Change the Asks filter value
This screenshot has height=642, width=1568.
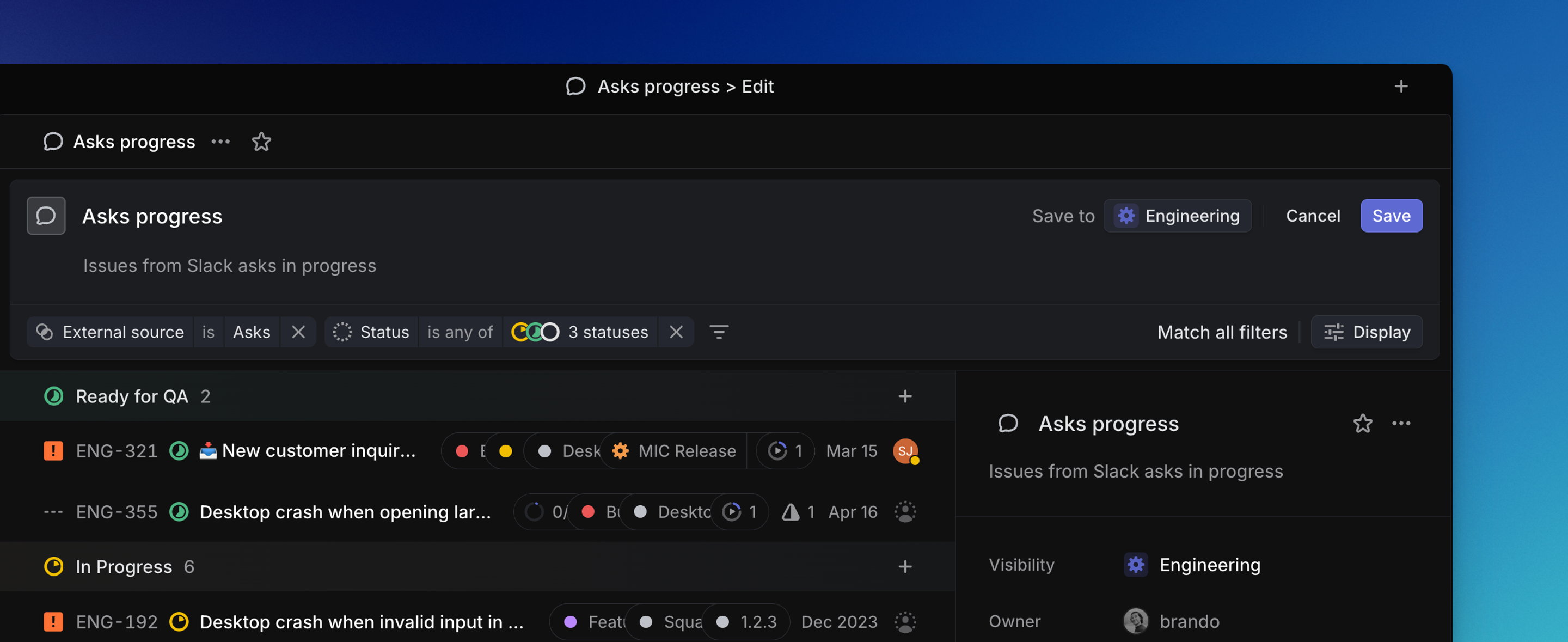[252, 332]
